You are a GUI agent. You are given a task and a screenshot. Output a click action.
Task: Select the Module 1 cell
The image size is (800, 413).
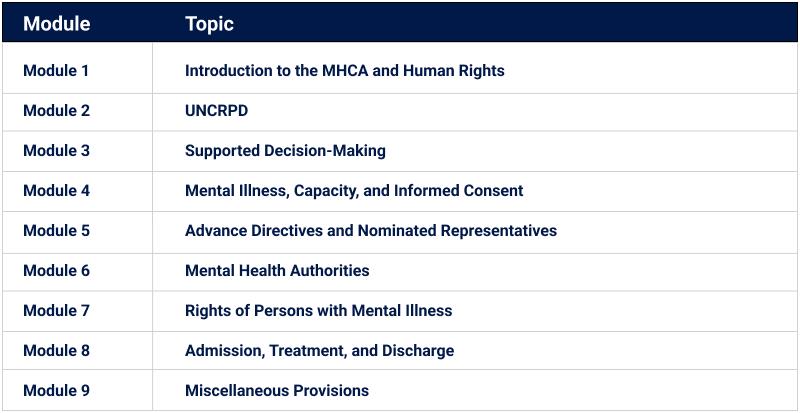pyautogui.click(x=56, y=71)
